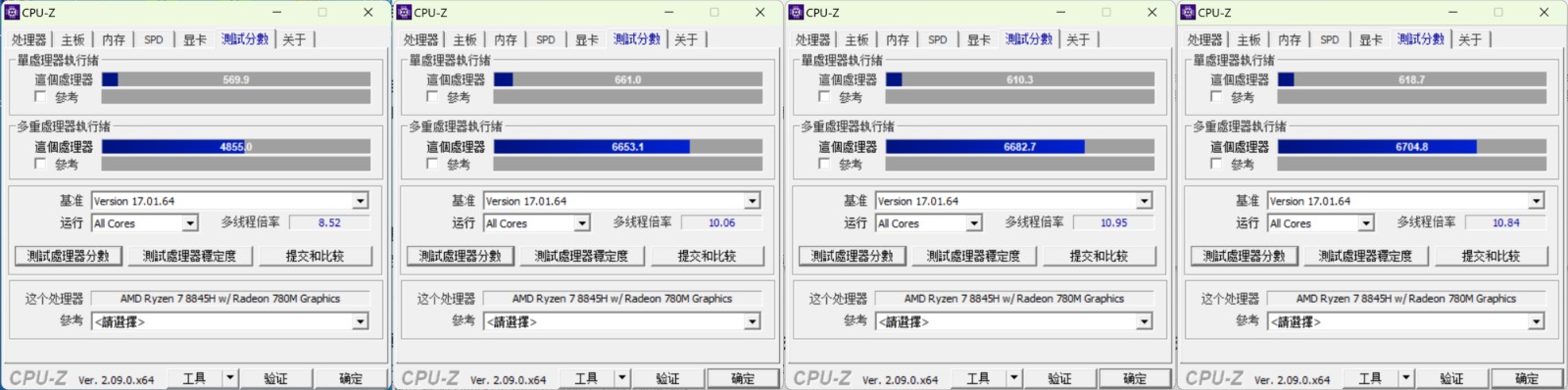Screen dimensions: 1568x390
Task: Click AMD Ryzen 7 8845H name in the 8.52 window
Action: click(230, 299)
